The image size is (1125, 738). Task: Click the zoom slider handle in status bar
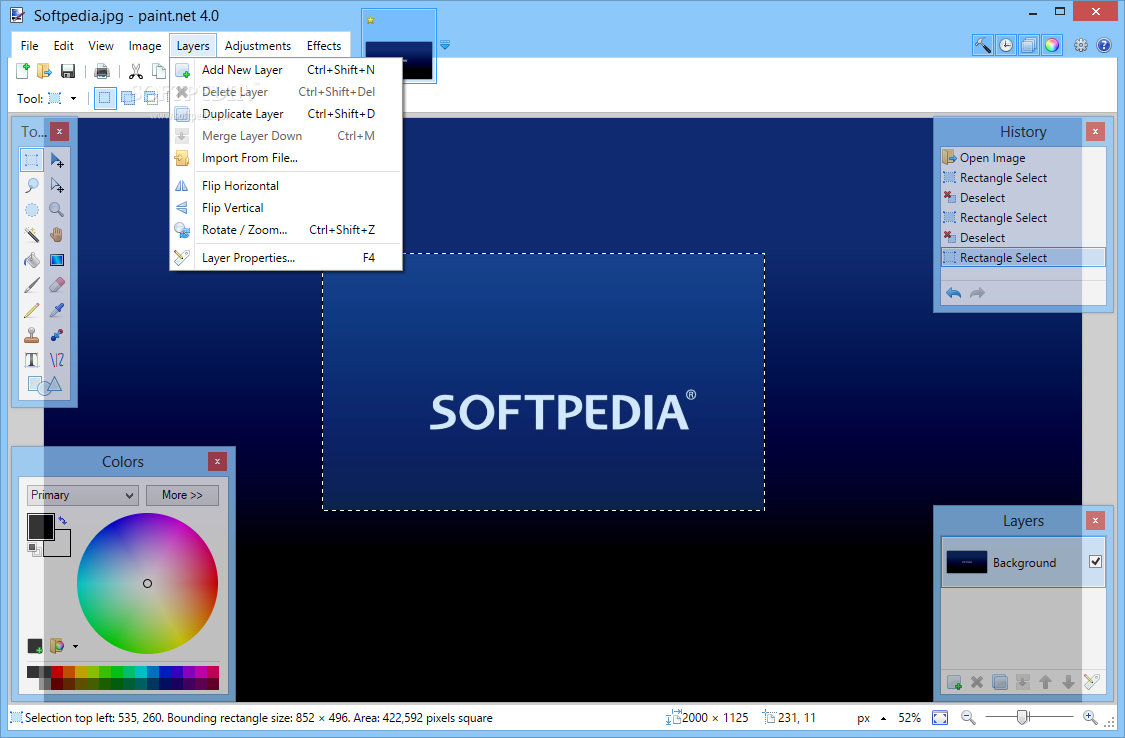1023,716
